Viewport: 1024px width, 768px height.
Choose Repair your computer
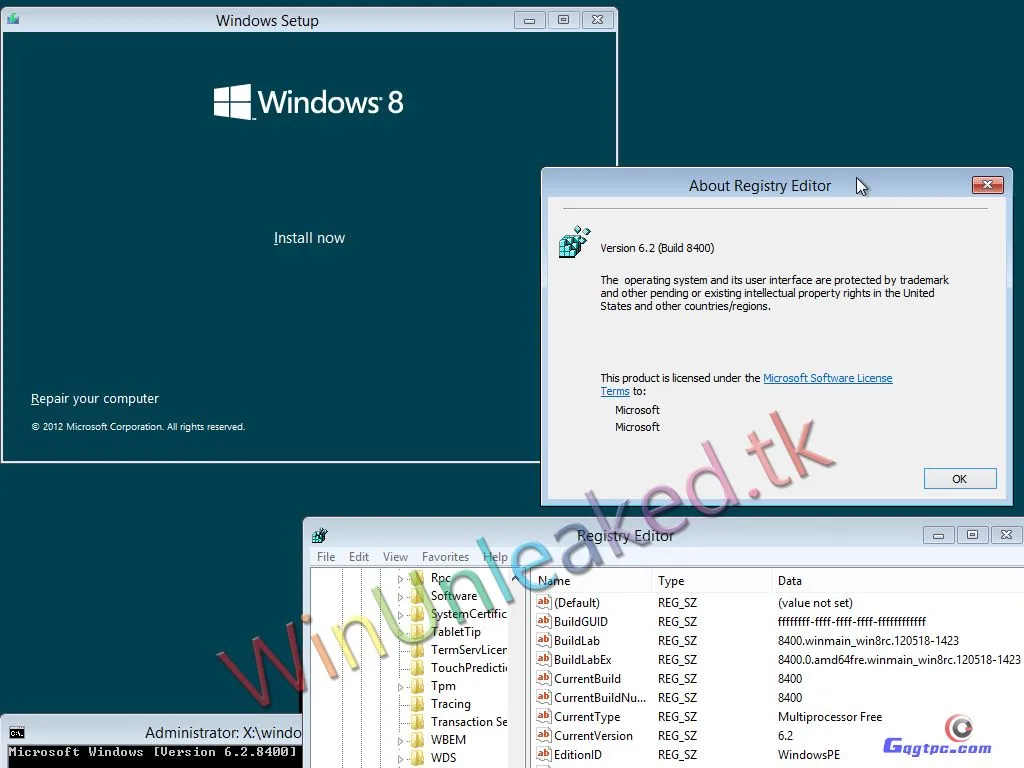(x=95, y=399)
